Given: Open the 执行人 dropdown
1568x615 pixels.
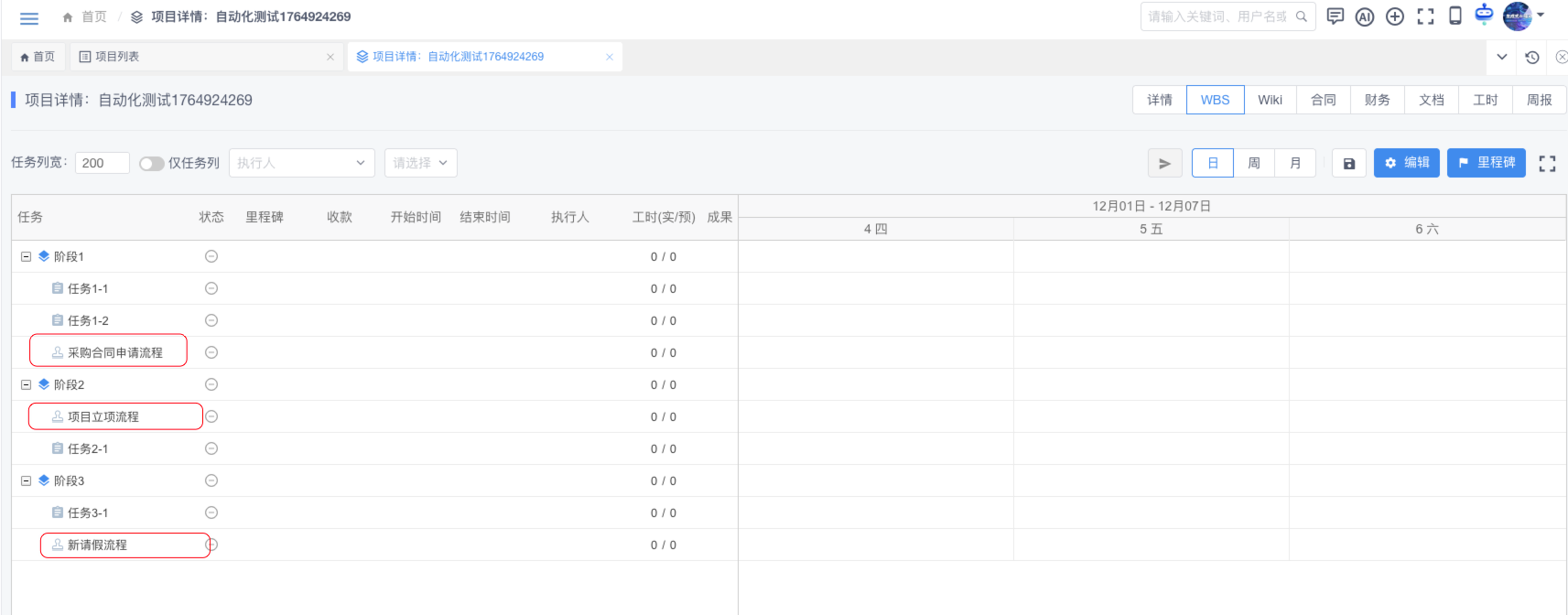Looking at the screenshot, I should coord(301,163).
